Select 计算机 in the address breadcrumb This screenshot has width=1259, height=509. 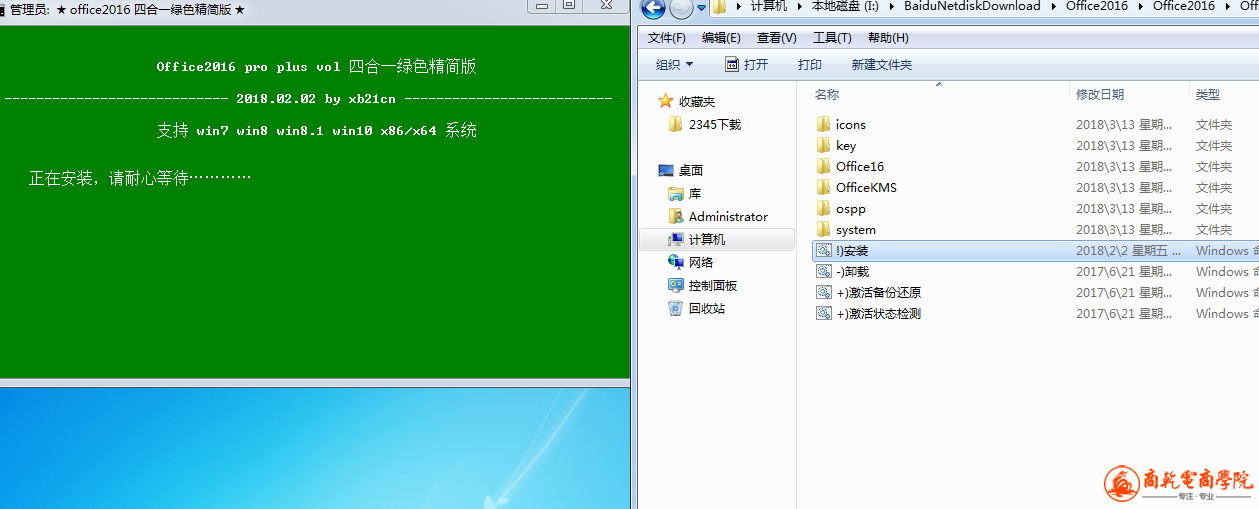pos(769,6)
